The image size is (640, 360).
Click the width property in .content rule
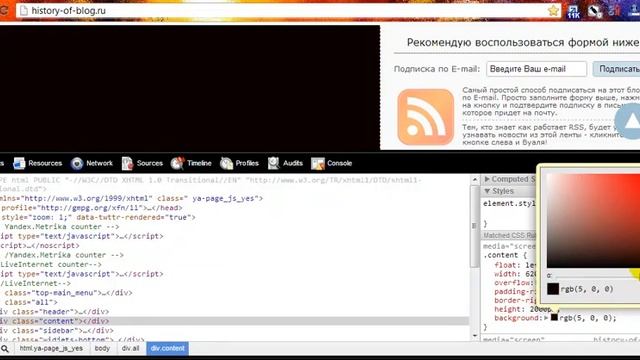[x=507, y=274]
